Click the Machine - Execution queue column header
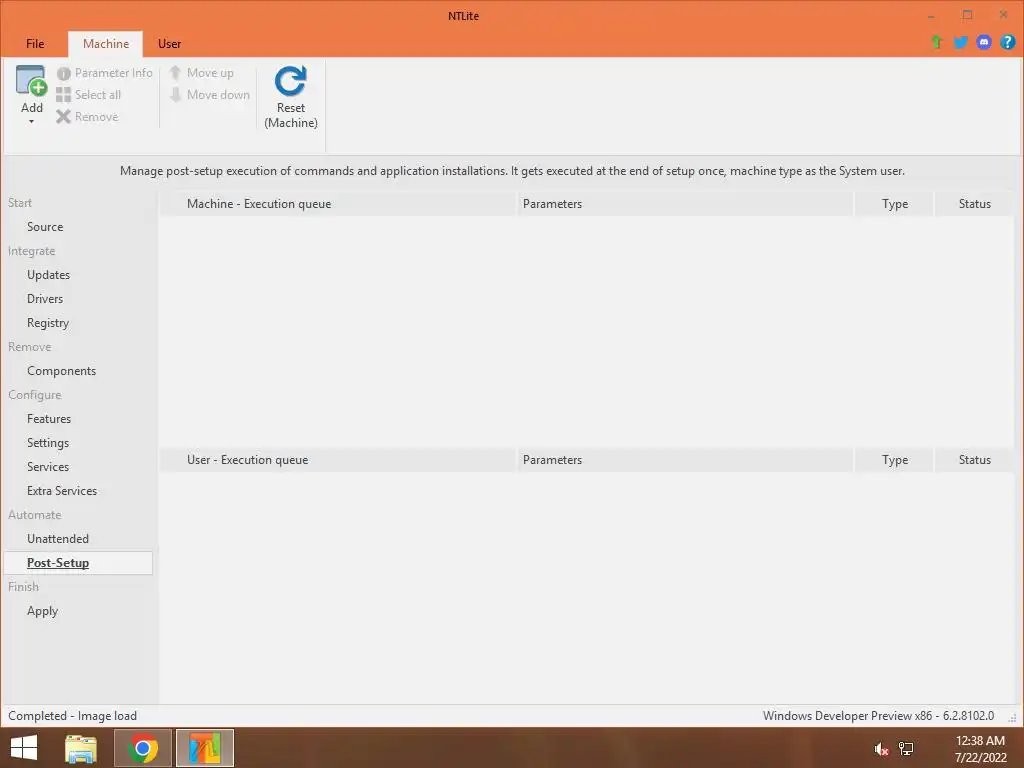This screenshot has width=1024, height=768. click(x=338, y=204)
